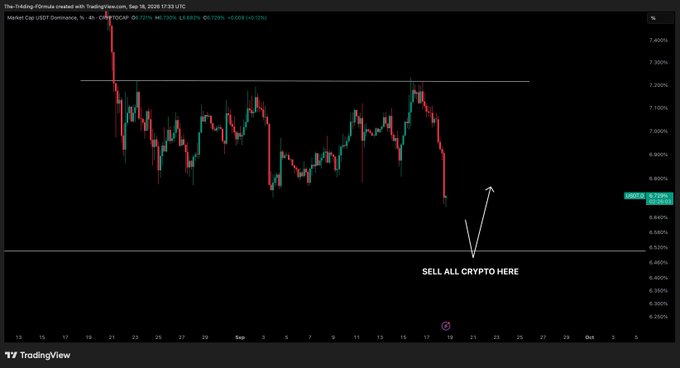
Task: Click the 6.640% price axis label
Action: pyautogui.click(x=658, y=218)
